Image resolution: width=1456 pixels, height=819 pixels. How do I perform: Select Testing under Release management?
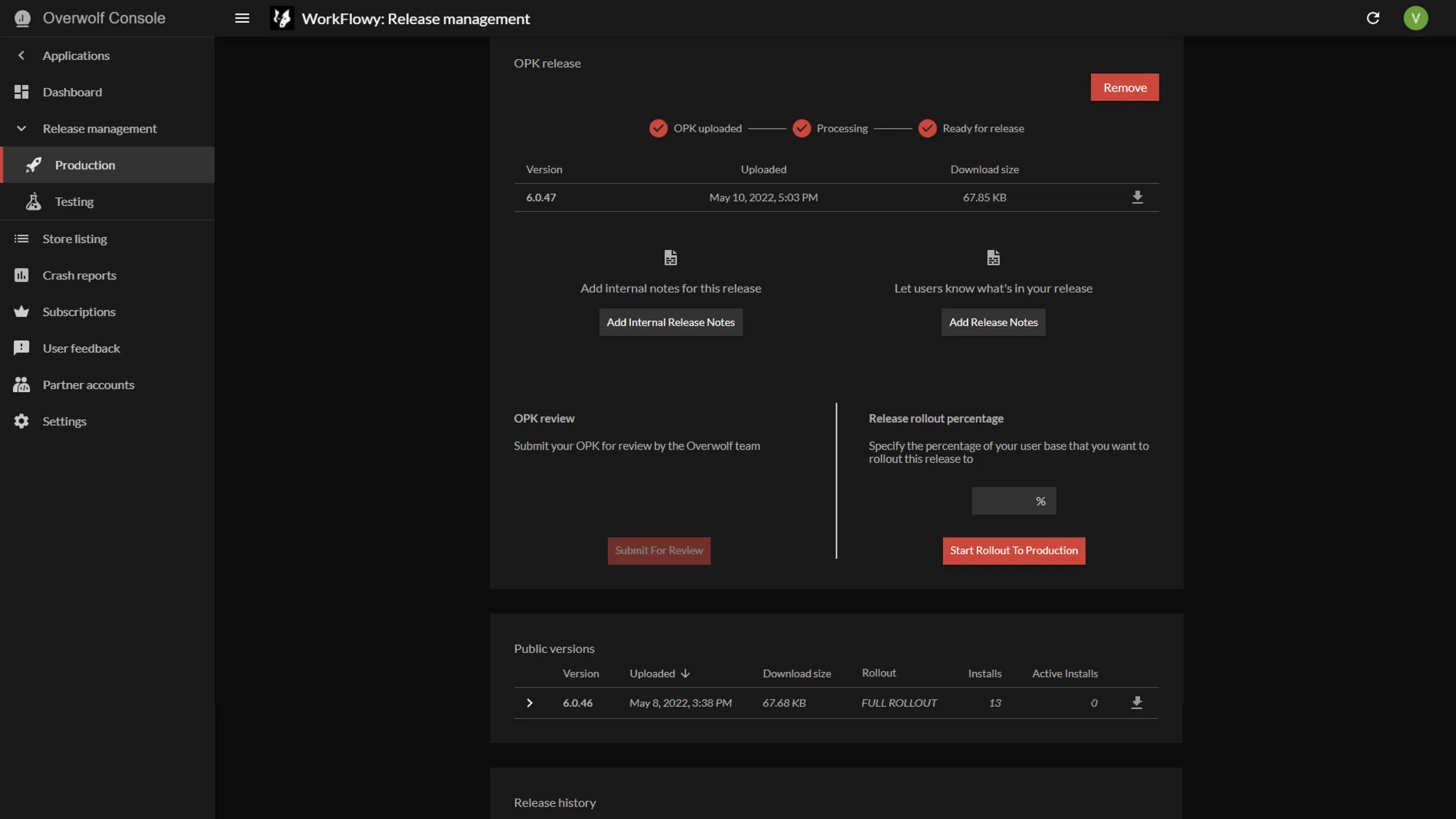(x=107, y=201)
